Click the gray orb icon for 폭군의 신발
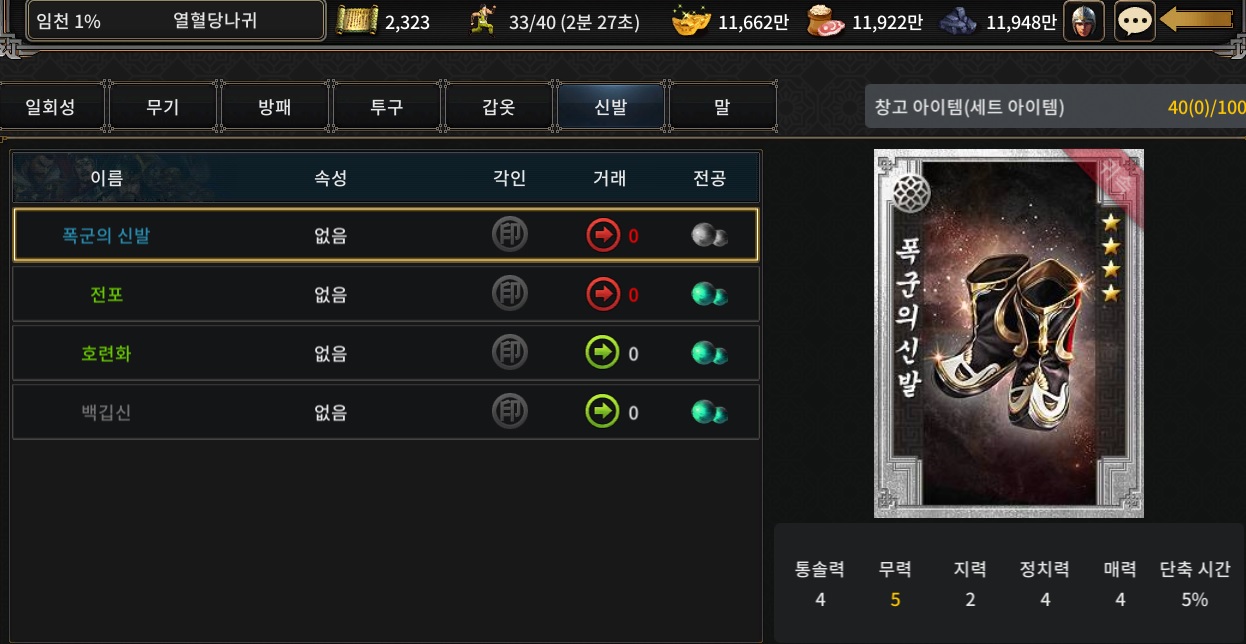 (709, 235)
